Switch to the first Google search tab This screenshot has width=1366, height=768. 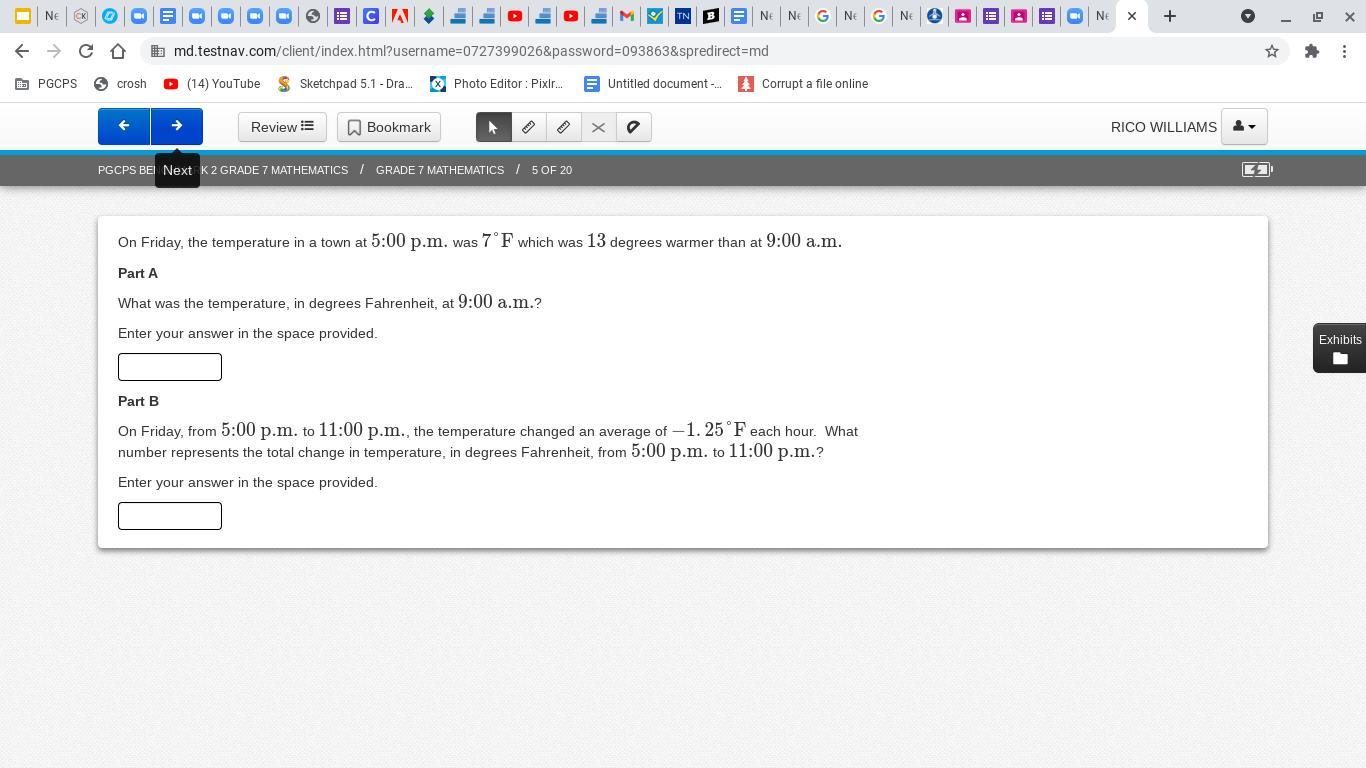(823, 16)
